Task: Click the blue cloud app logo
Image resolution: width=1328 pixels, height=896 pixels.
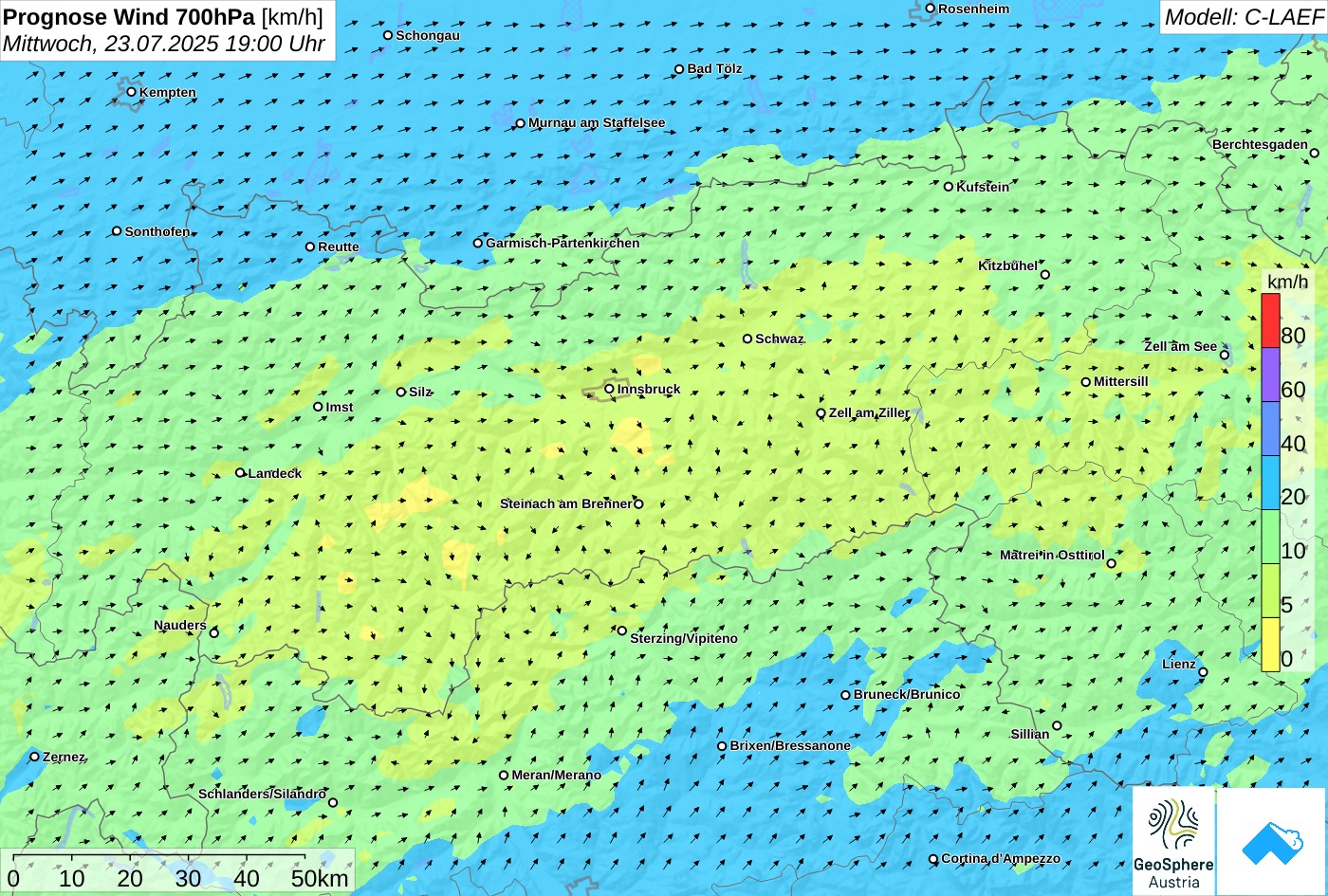Action: pyautogui.click(x=1272, y=842)
